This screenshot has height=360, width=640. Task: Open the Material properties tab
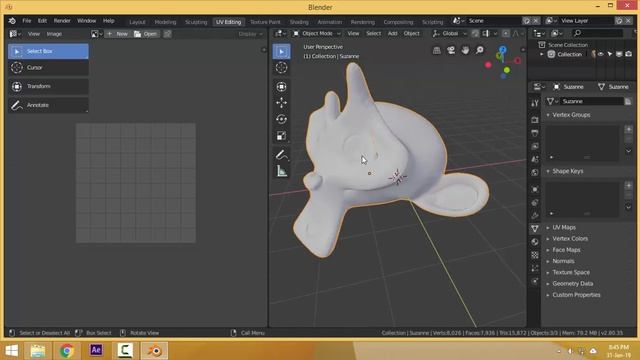click(x=535, y=242)
